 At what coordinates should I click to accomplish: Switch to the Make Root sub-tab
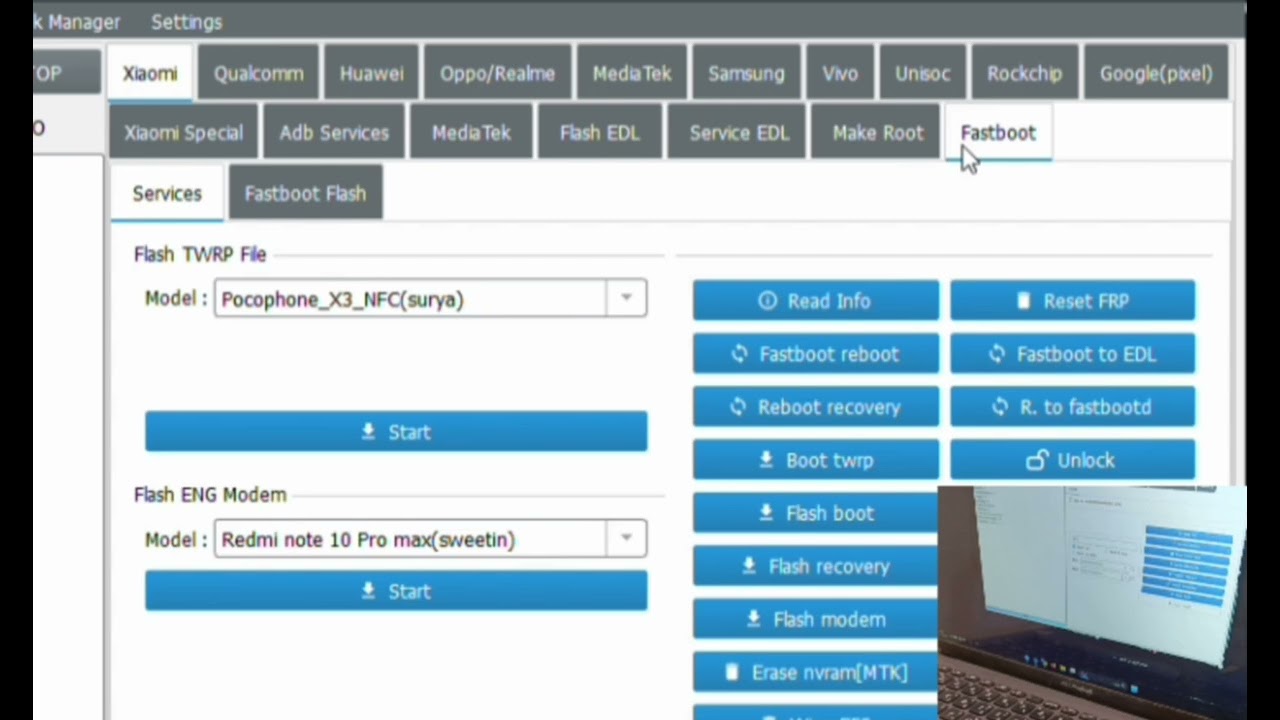tap(878, 133)
